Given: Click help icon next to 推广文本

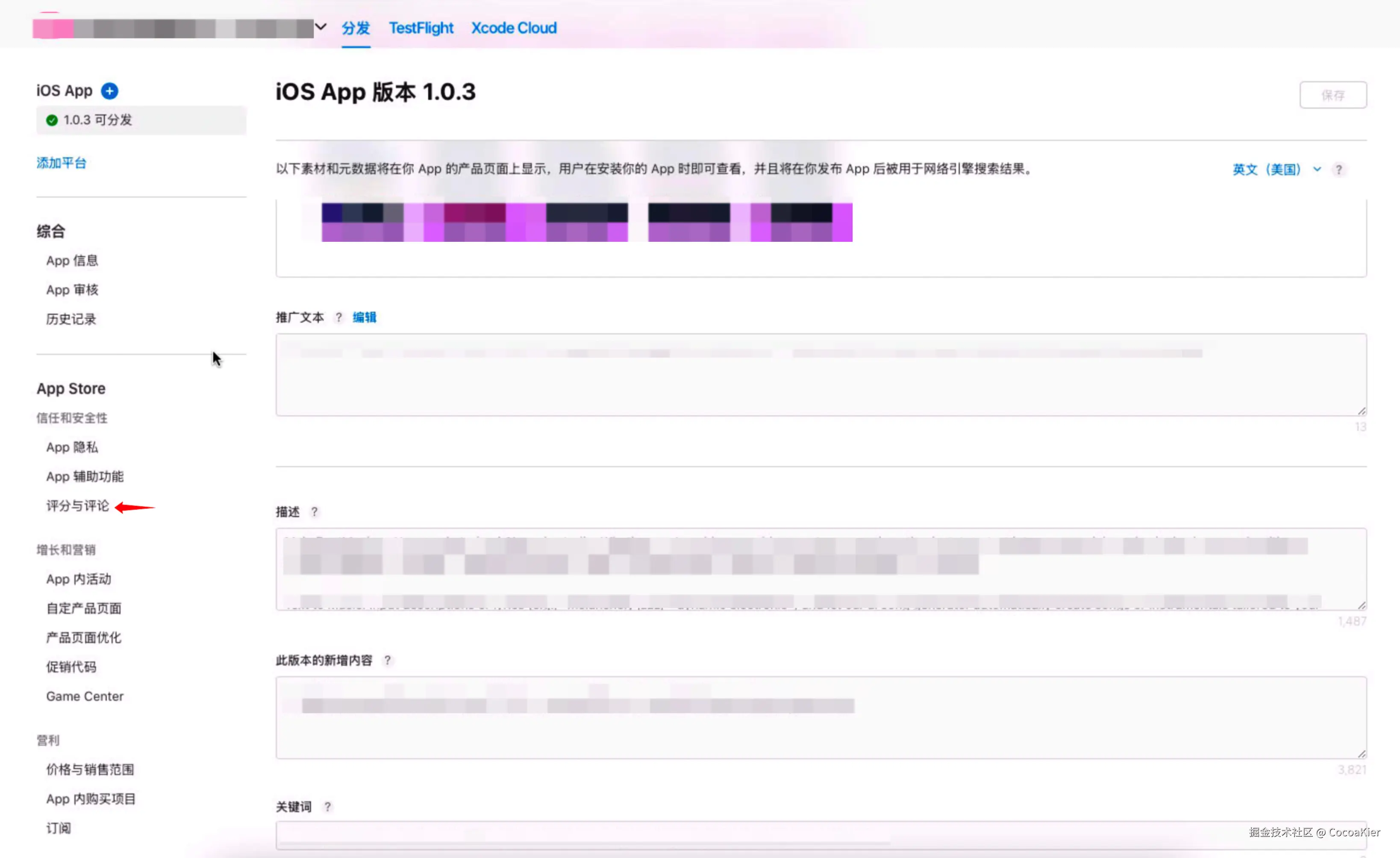Looking at the screenshot, I should [338, 317].
